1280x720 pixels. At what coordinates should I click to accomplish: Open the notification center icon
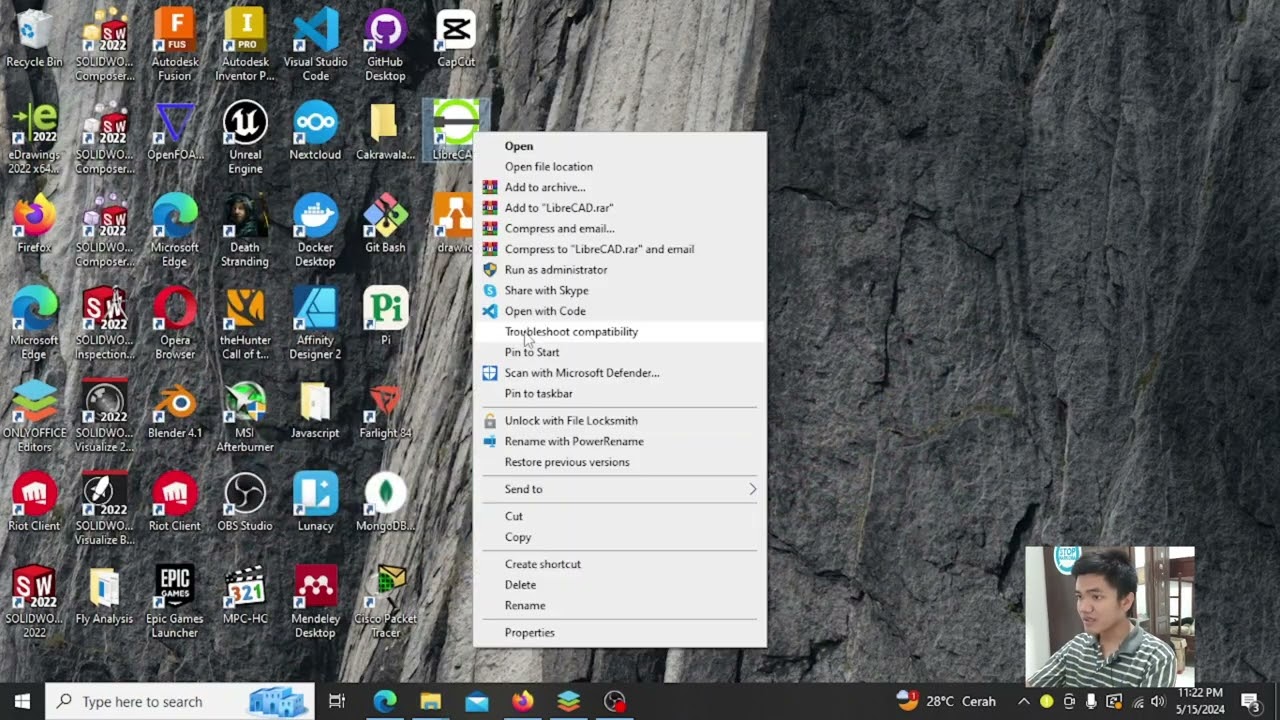click(1250, 701)
